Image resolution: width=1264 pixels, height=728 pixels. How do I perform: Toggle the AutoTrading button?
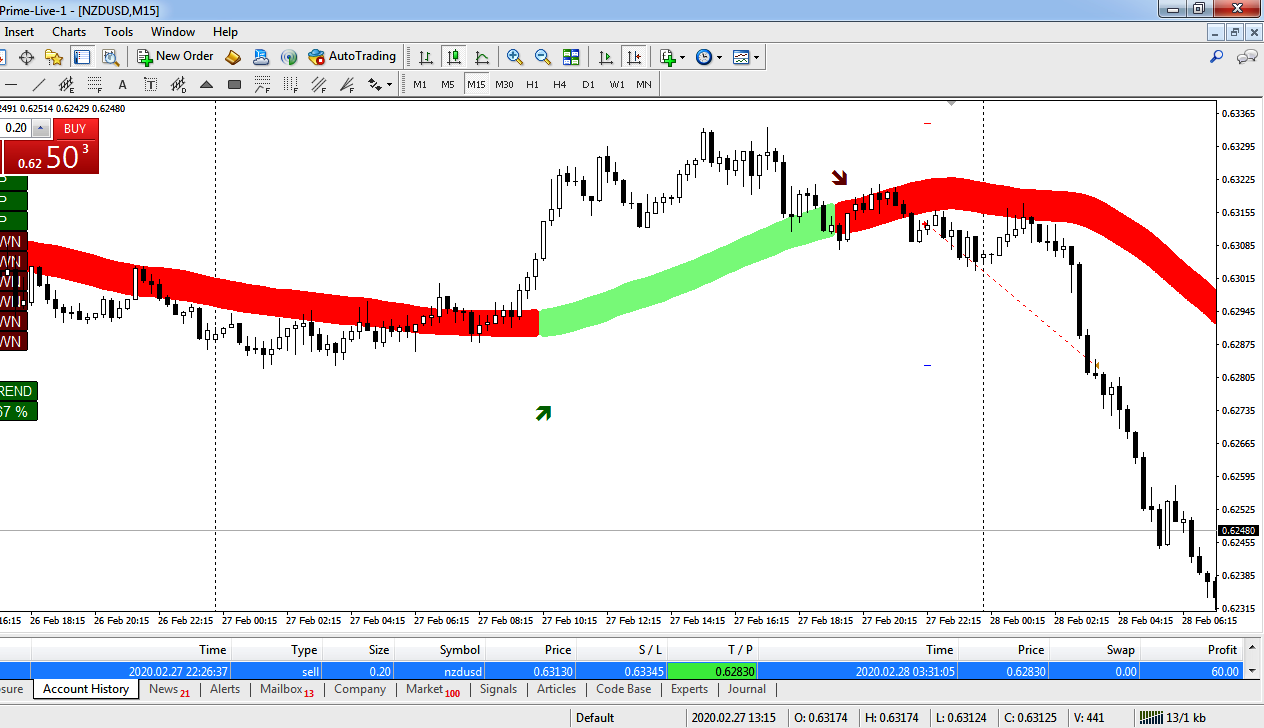click(352, 57)
